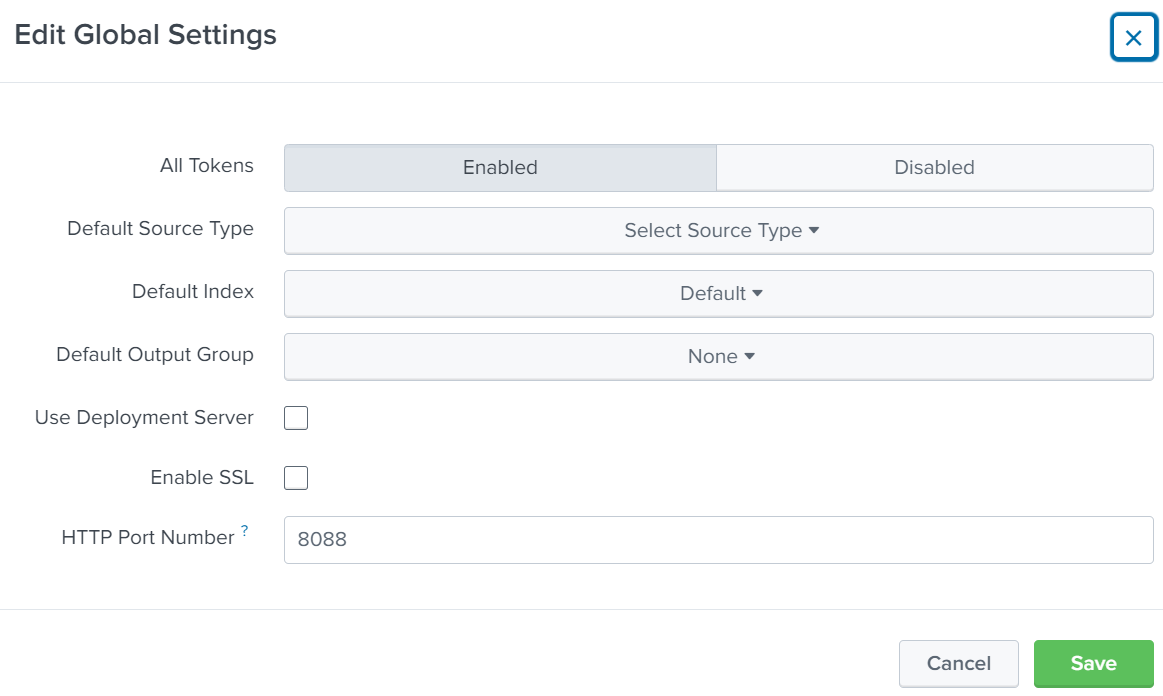Open the Select Source Type dropdown
Viewport: 1163px width, 696px height.
[719, 230]
